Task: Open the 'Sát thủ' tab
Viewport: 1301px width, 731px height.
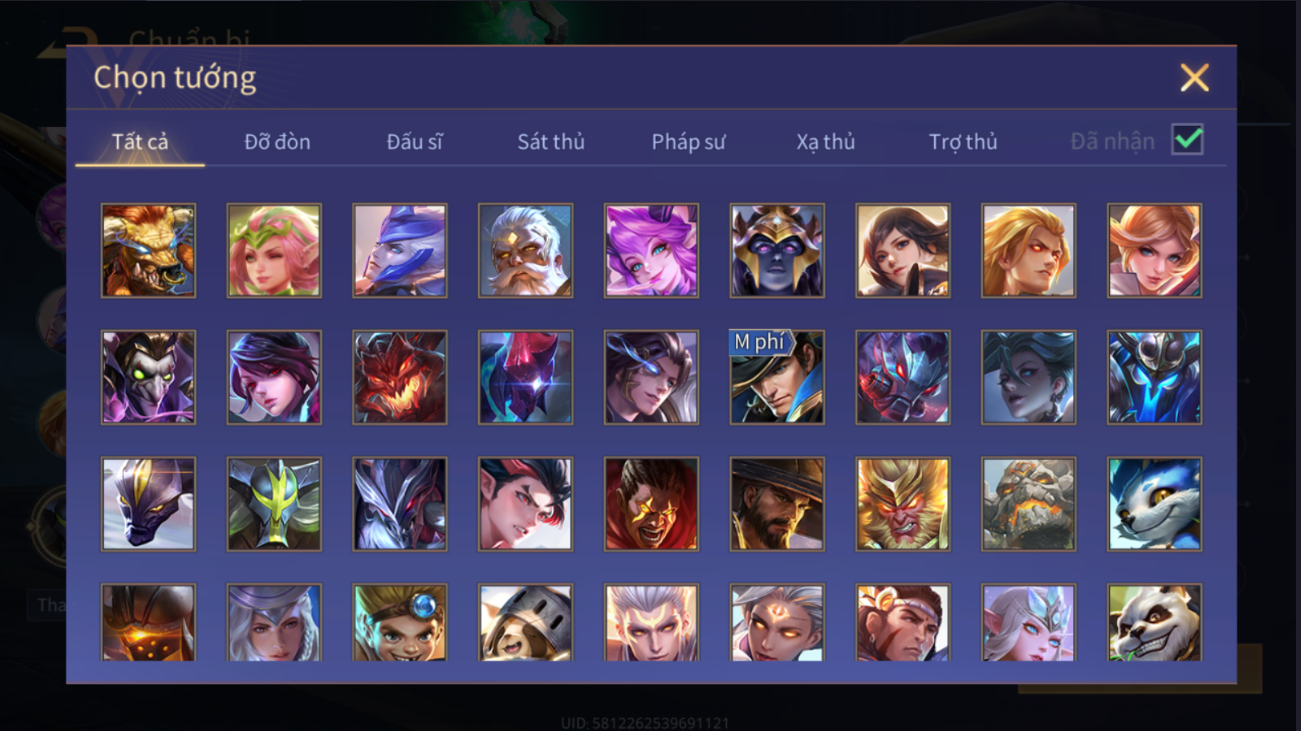Action: pos(551,142)
